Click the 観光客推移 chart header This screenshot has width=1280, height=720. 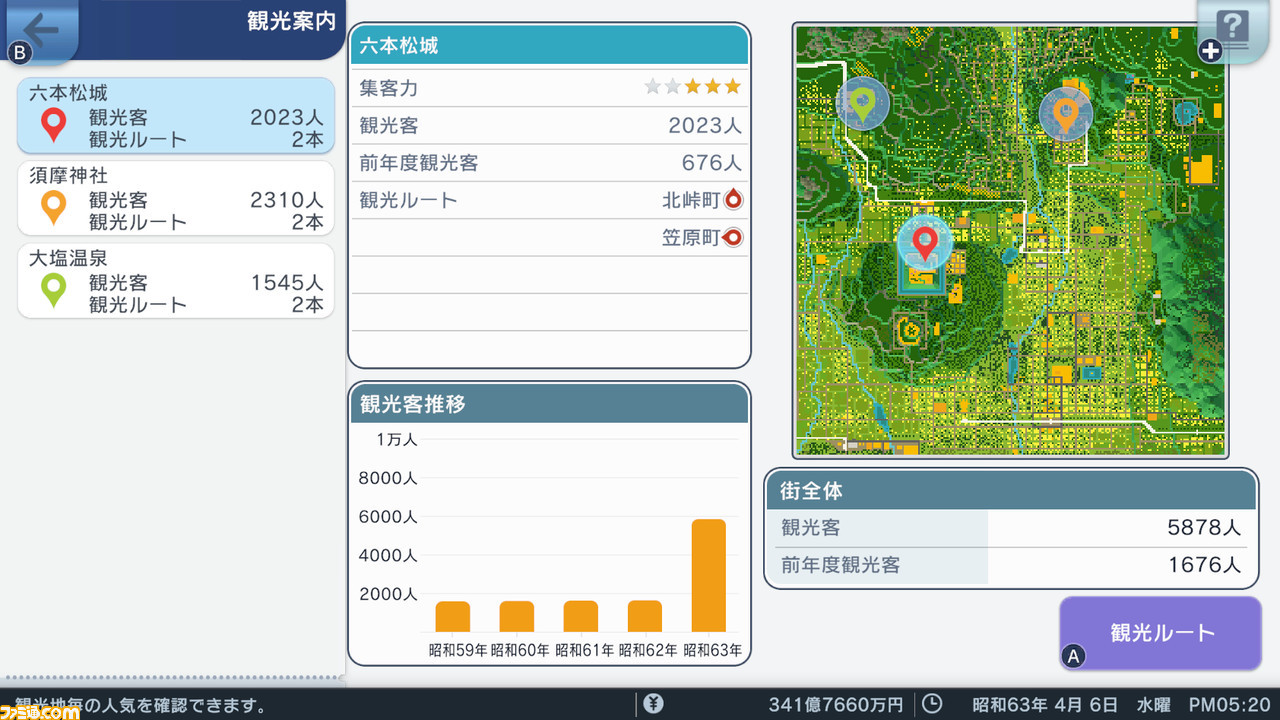pos(549,404)
